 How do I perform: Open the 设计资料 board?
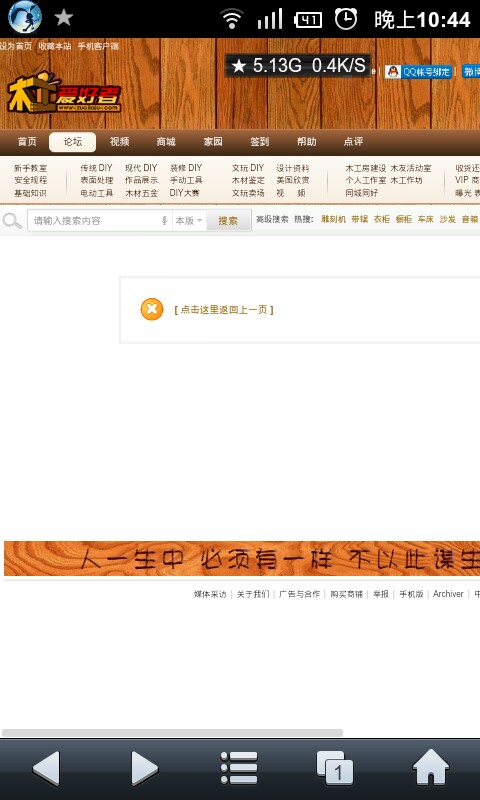(x=293, y=168)
